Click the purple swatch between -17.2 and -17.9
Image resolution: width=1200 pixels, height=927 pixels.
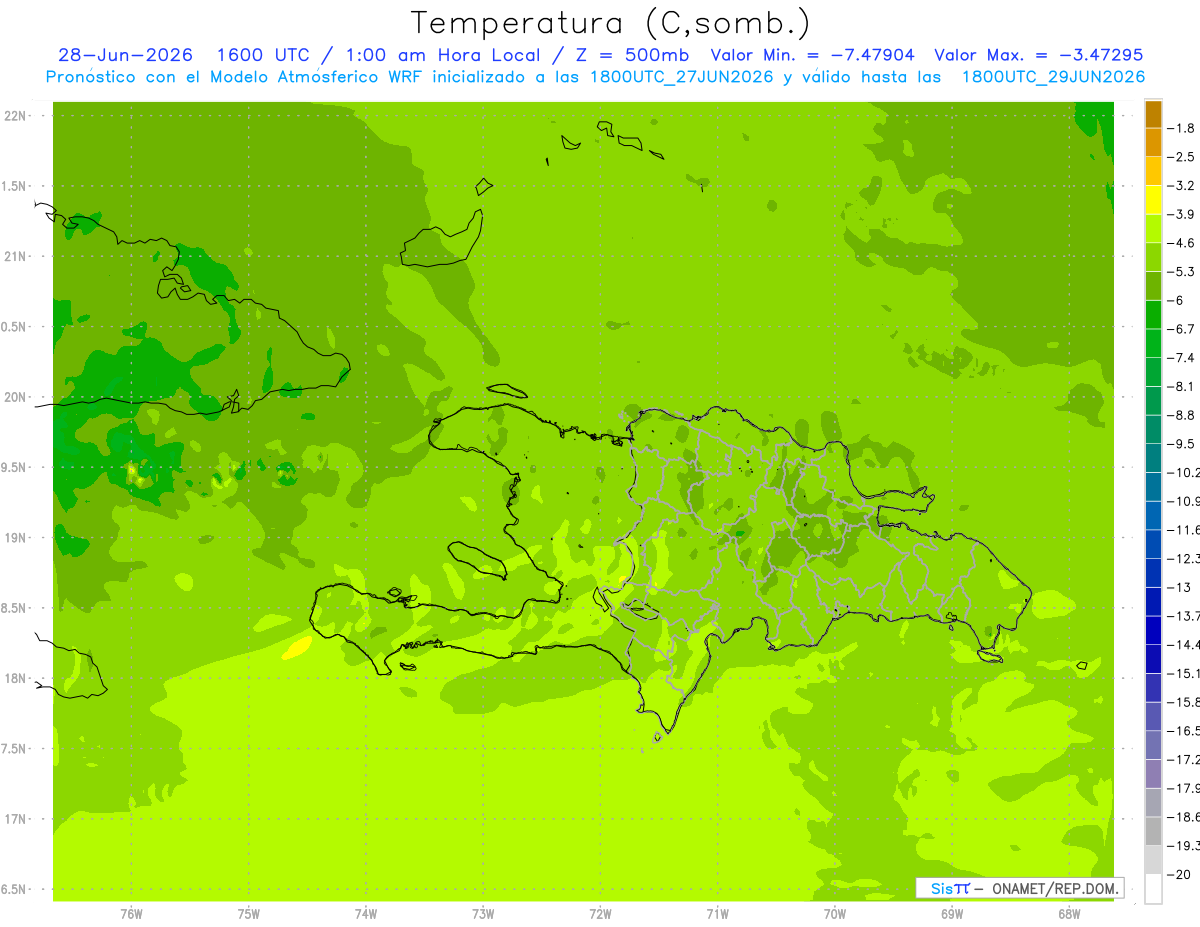pos(1153,774)
